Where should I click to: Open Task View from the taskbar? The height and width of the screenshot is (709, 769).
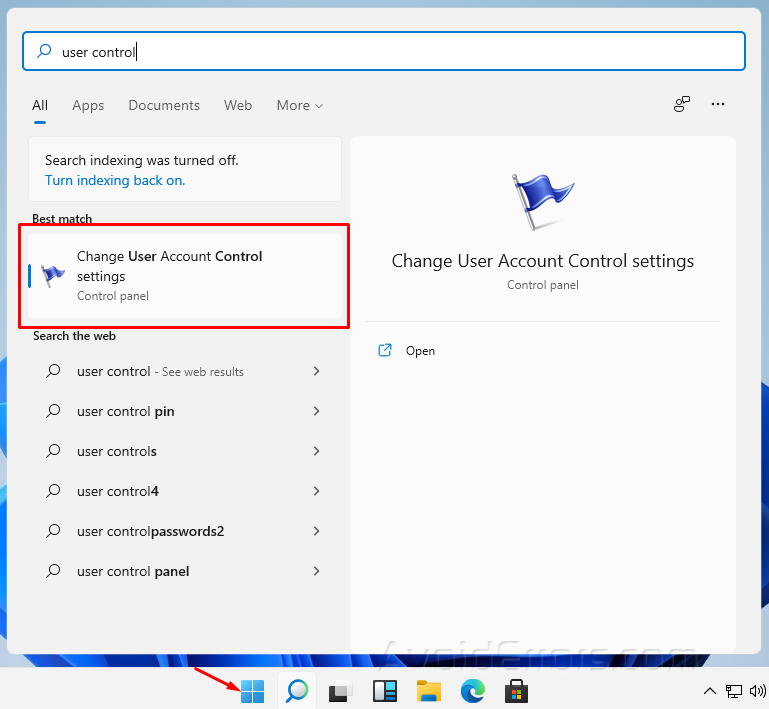coord(341,691)
